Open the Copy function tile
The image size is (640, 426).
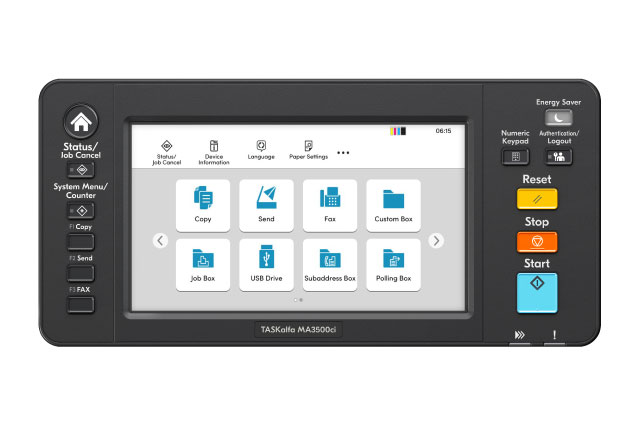203,205
